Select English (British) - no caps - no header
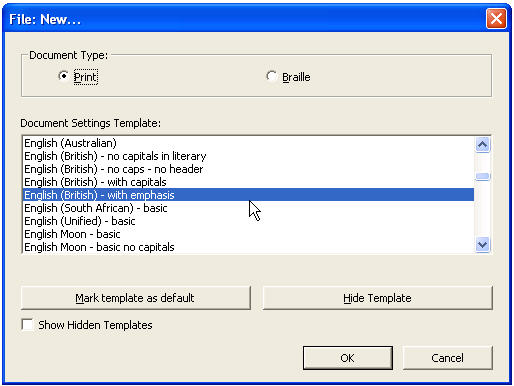514x386 pixels. 248,169
